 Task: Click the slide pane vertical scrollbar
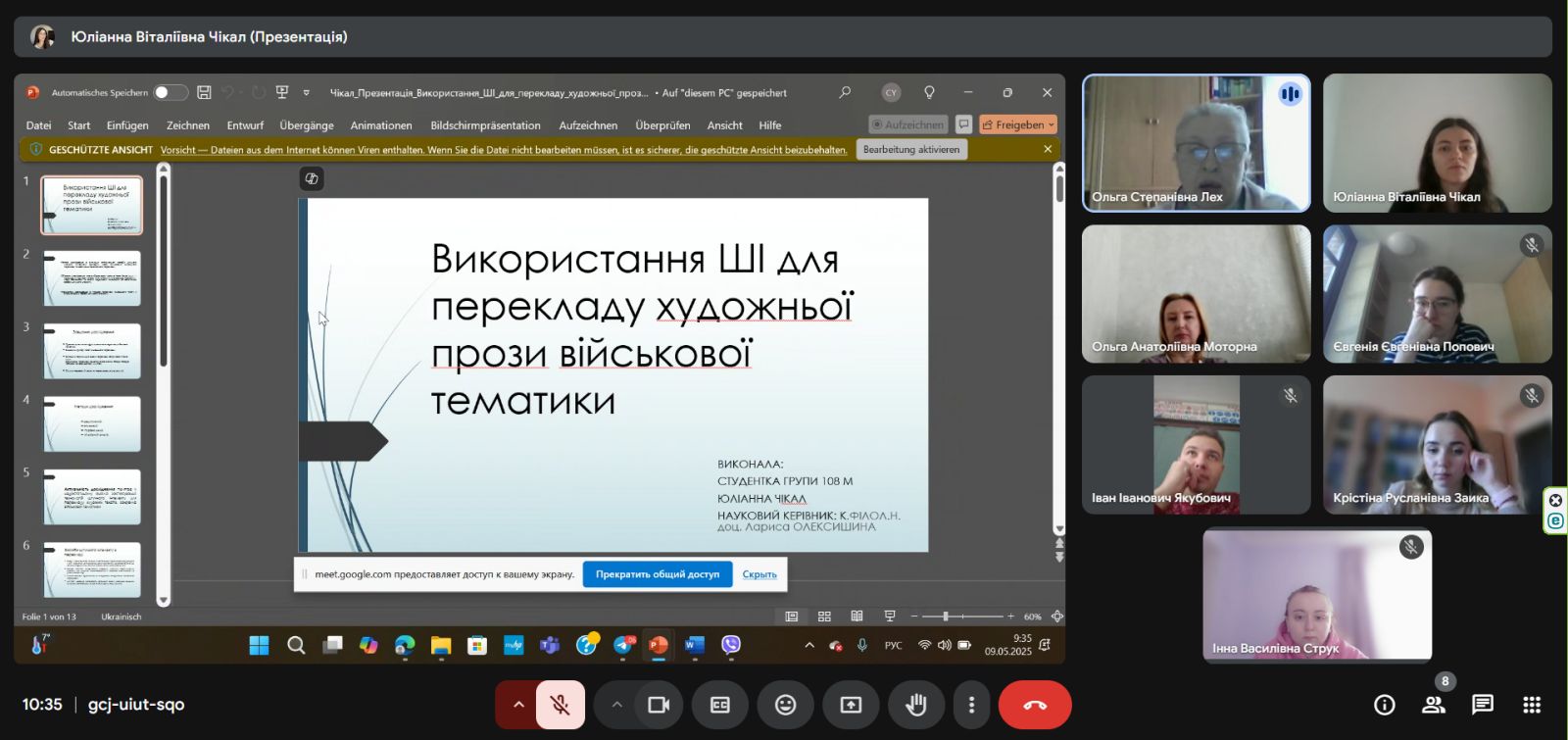(x=1059, y=348)
